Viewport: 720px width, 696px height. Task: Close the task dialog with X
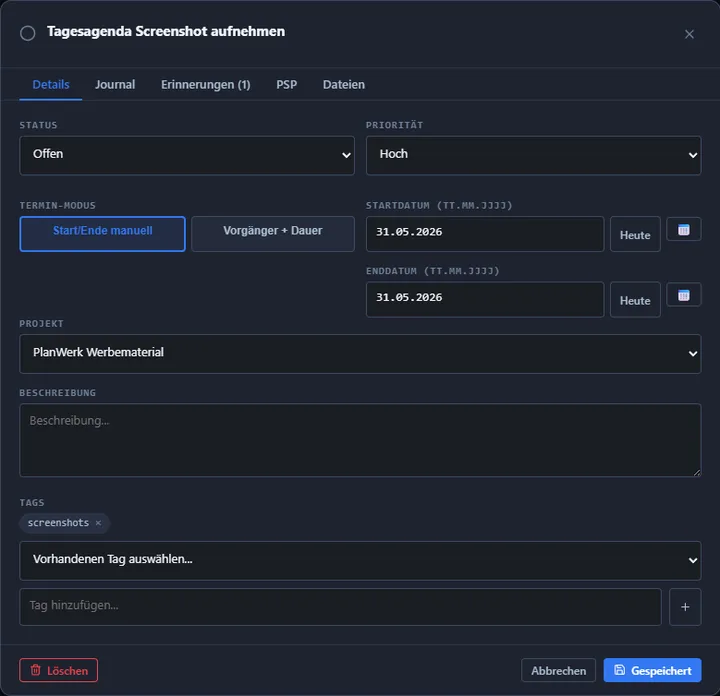pyautogui.click(x=689, y=34)
